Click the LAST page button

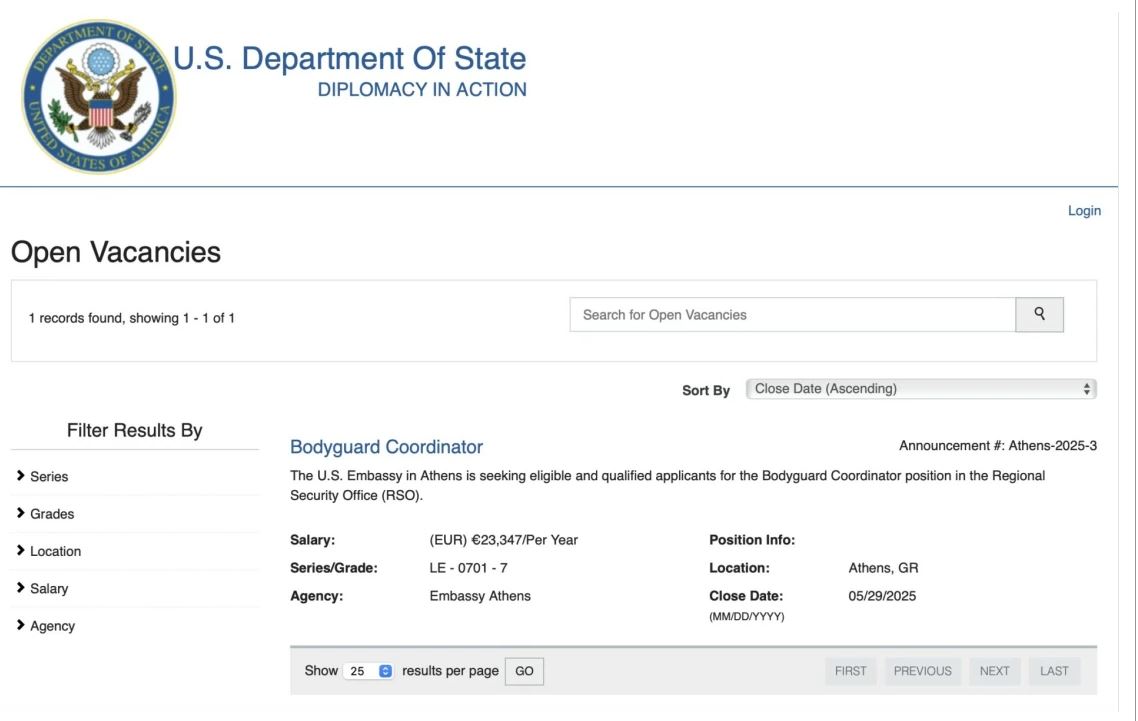pos(1054,671)
